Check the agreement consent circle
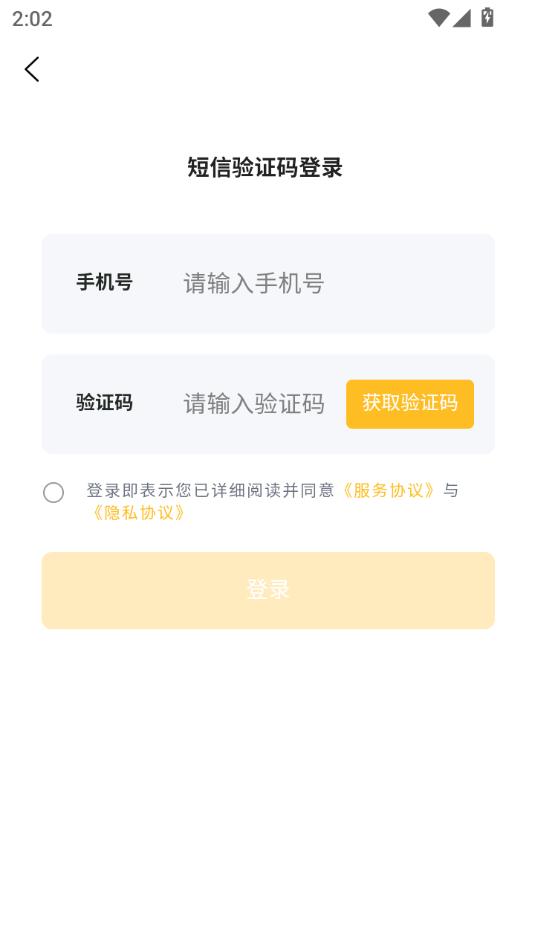Image resolution: width=535 pixels, height=951 pixels. pyautogui.click(x=53, y=492)
